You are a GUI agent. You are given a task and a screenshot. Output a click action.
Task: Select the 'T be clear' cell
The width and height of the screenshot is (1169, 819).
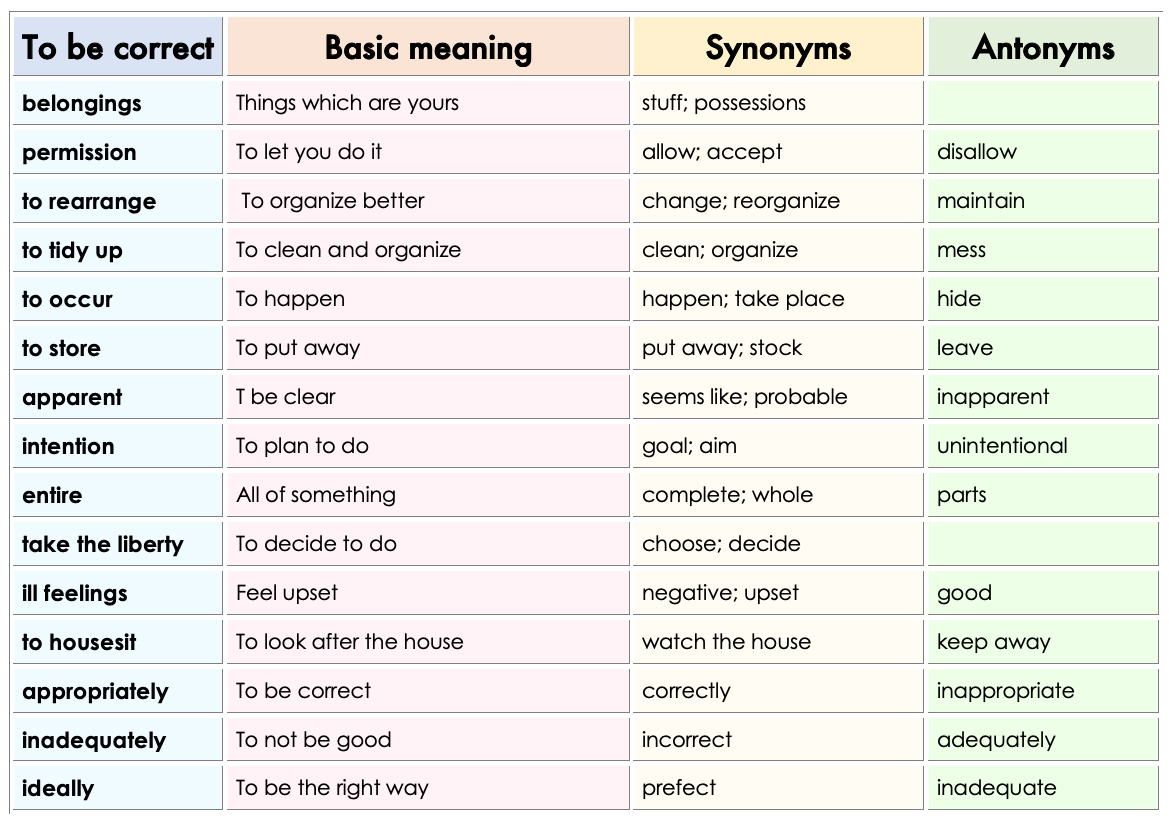coord(428,396)
